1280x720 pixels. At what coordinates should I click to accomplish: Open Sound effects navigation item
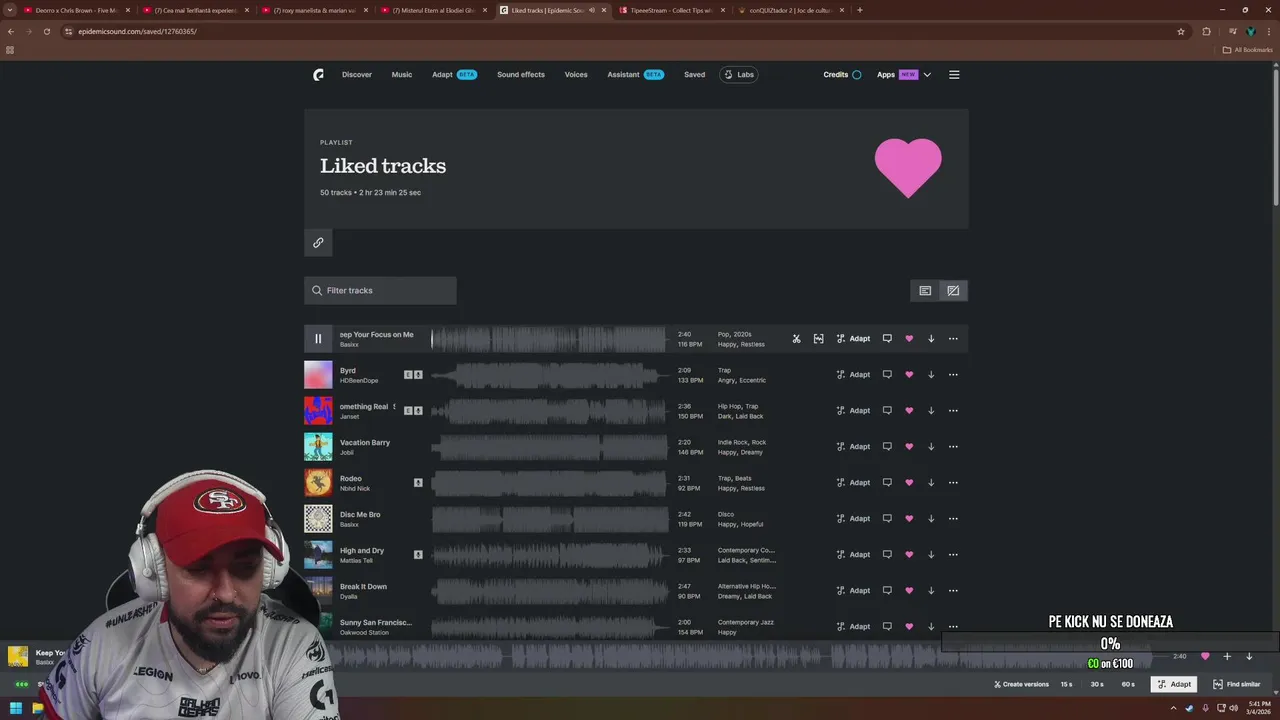point(521,75)
